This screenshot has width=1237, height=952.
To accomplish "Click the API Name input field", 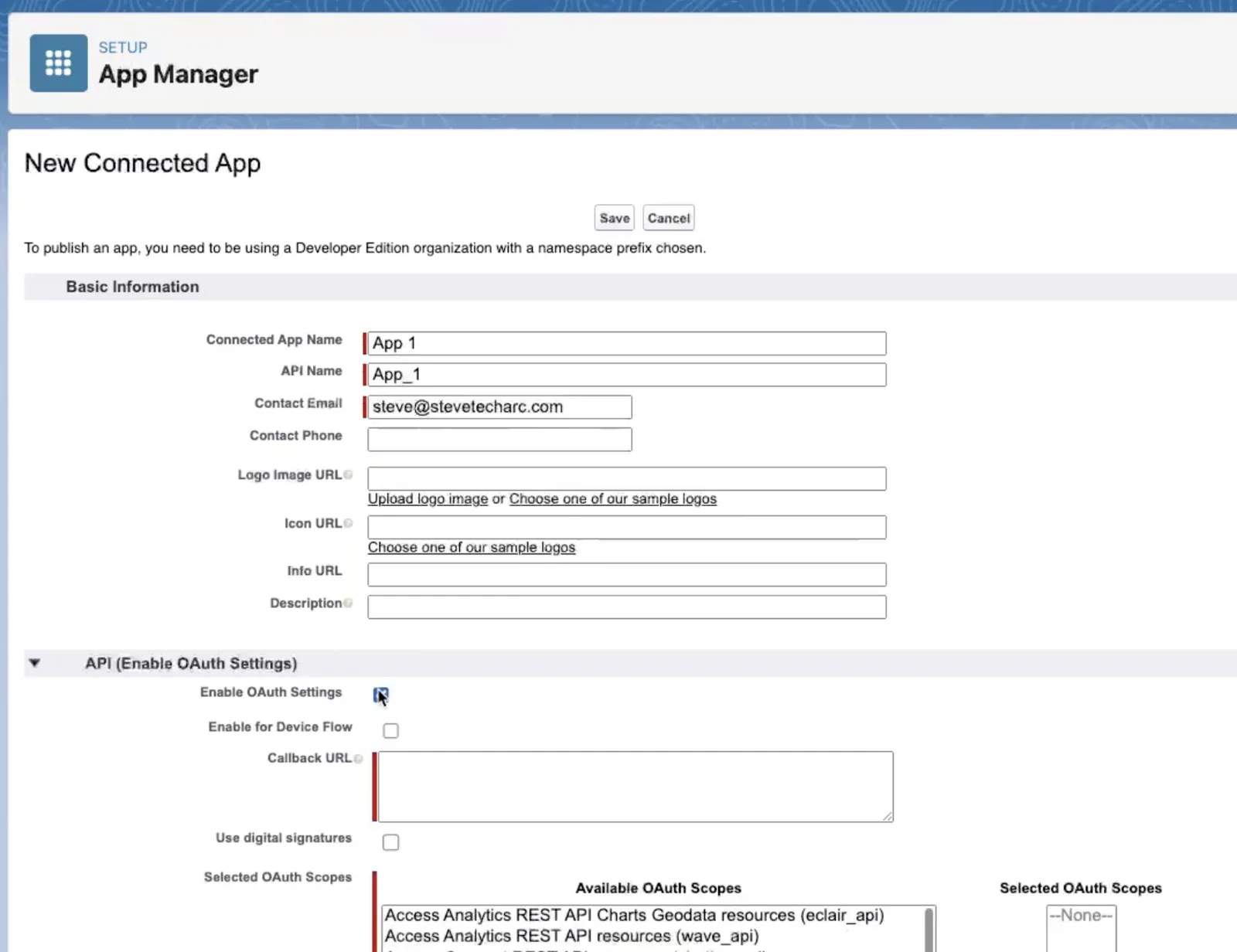I will 627,375.
